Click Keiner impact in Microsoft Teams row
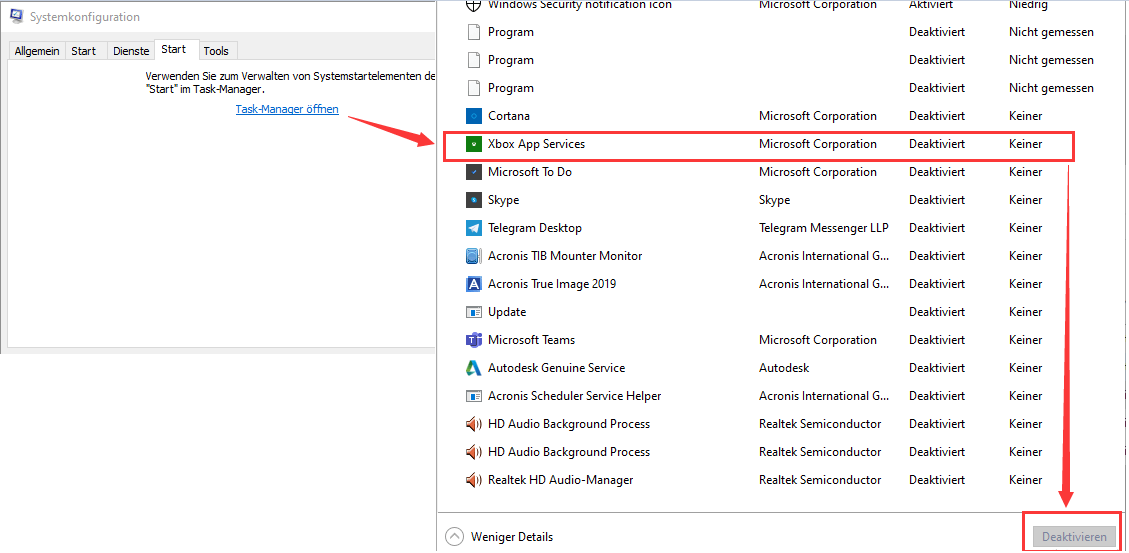Image resolution: width=1129 pixels, height=553 pixels. [x=1025, y=340]
